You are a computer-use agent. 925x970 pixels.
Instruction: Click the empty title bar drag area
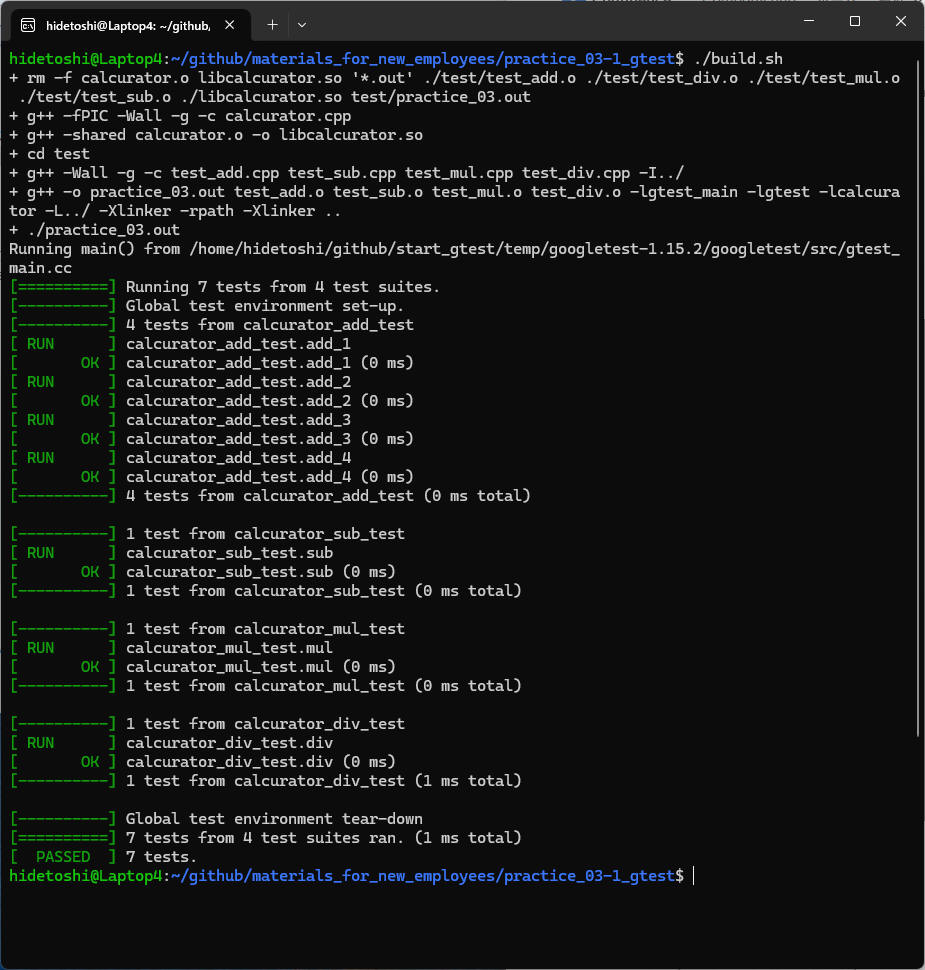(x=550, y=22)
